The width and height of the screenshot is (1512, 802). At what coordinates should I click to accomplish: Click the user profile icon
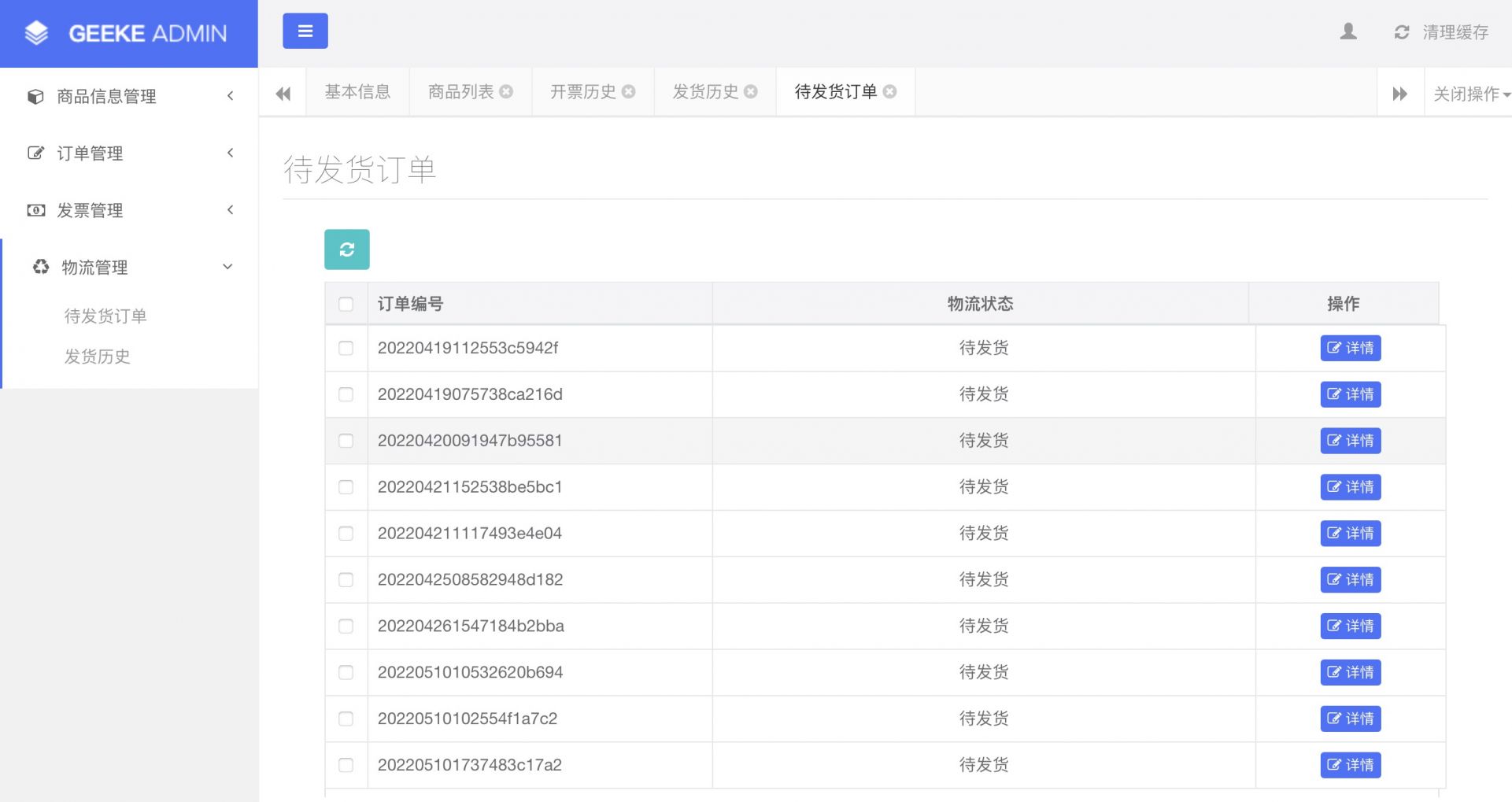pos(1348,31)
